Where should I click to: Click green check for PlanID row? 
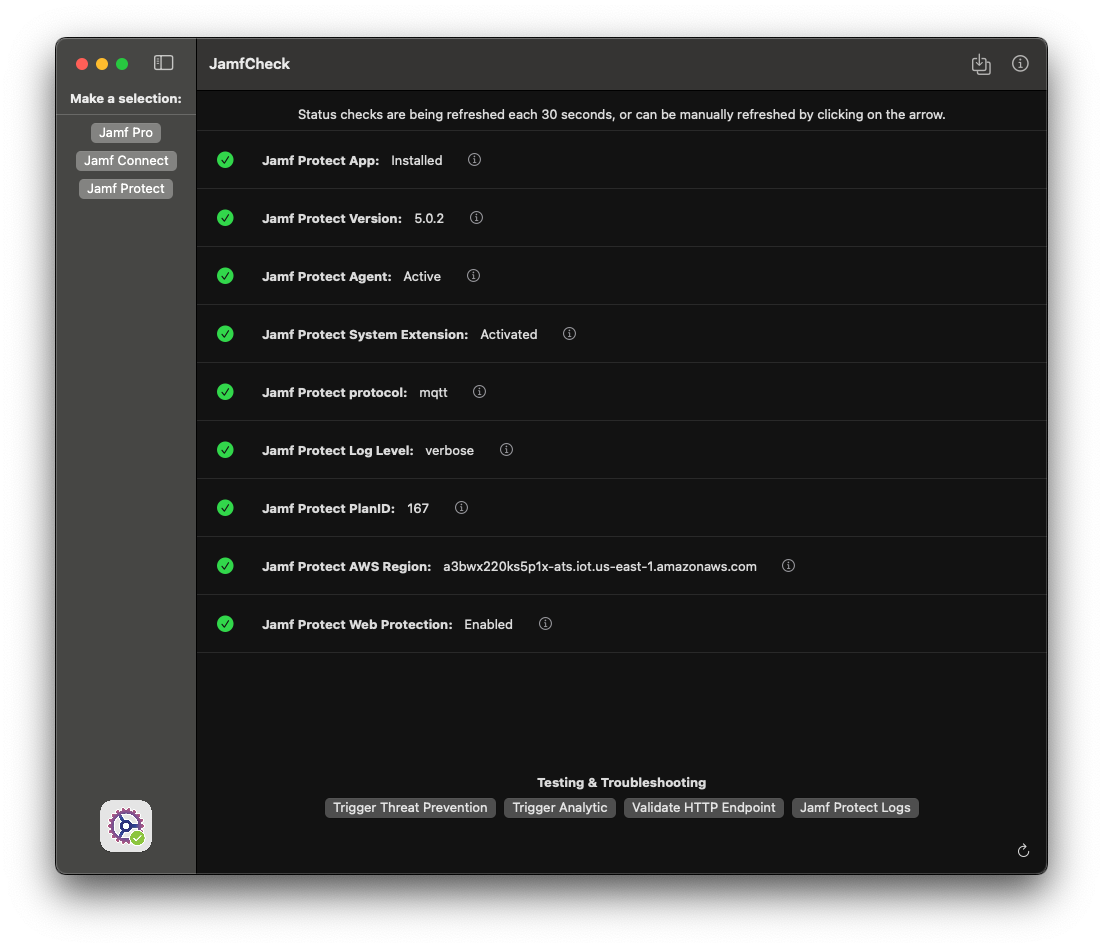coord(225,508)
